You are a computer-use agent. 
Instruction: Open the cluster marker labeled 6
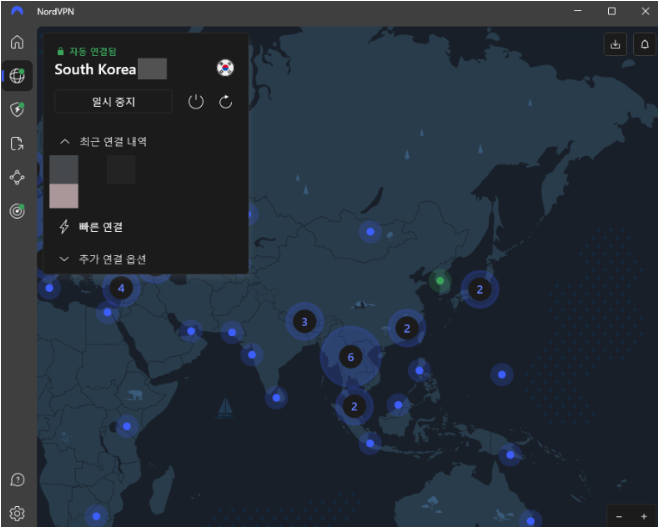coord(351,357)
